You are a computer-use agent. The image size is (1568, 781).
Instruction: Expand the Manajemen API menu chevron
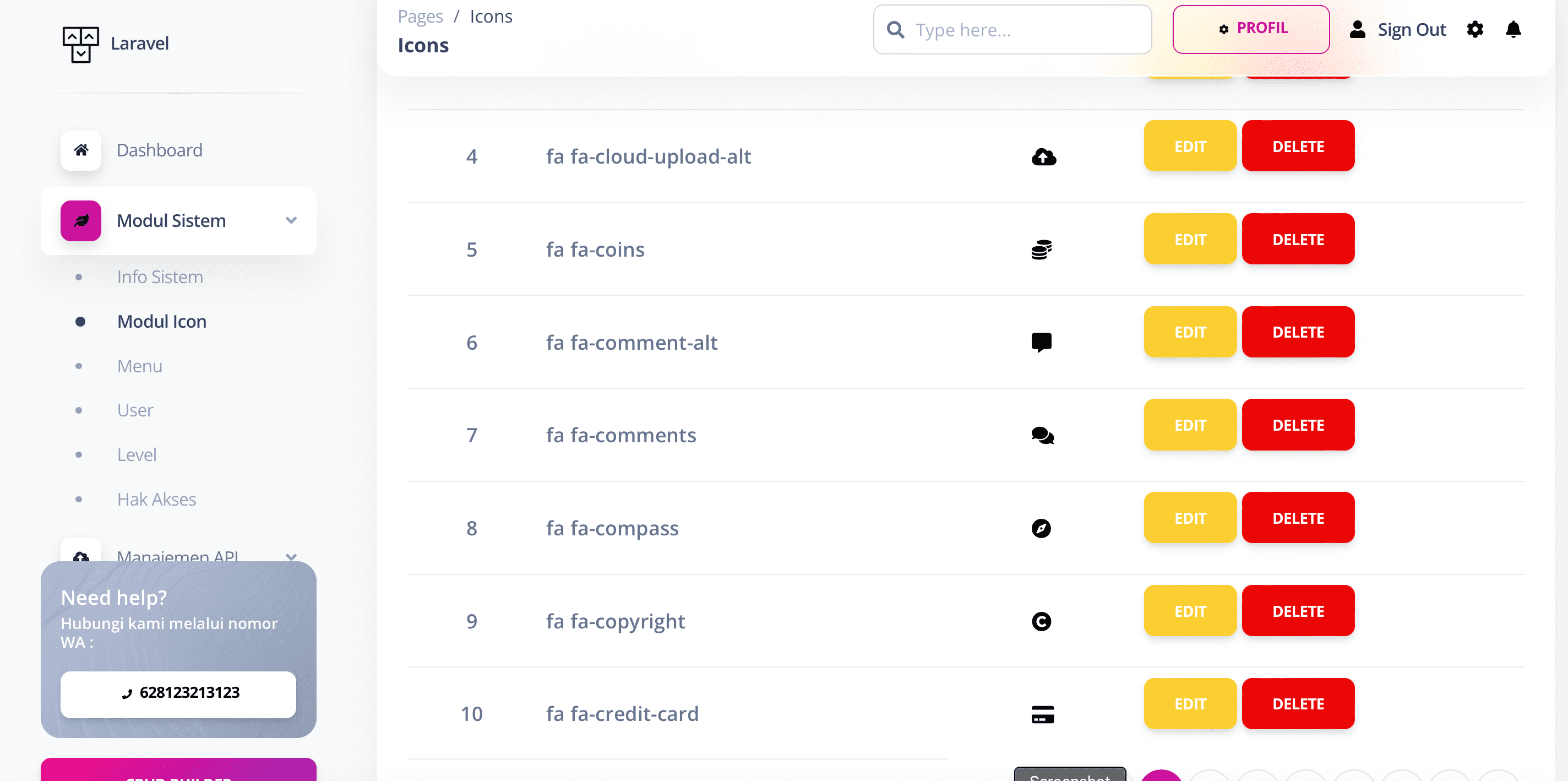point(291,556)
